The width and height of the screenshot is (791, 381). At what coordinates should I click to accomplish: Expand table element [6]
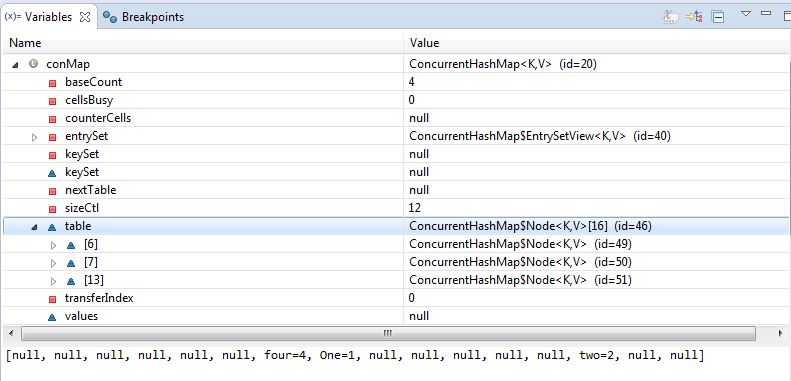pyautogui.click(x=53, y=245)
